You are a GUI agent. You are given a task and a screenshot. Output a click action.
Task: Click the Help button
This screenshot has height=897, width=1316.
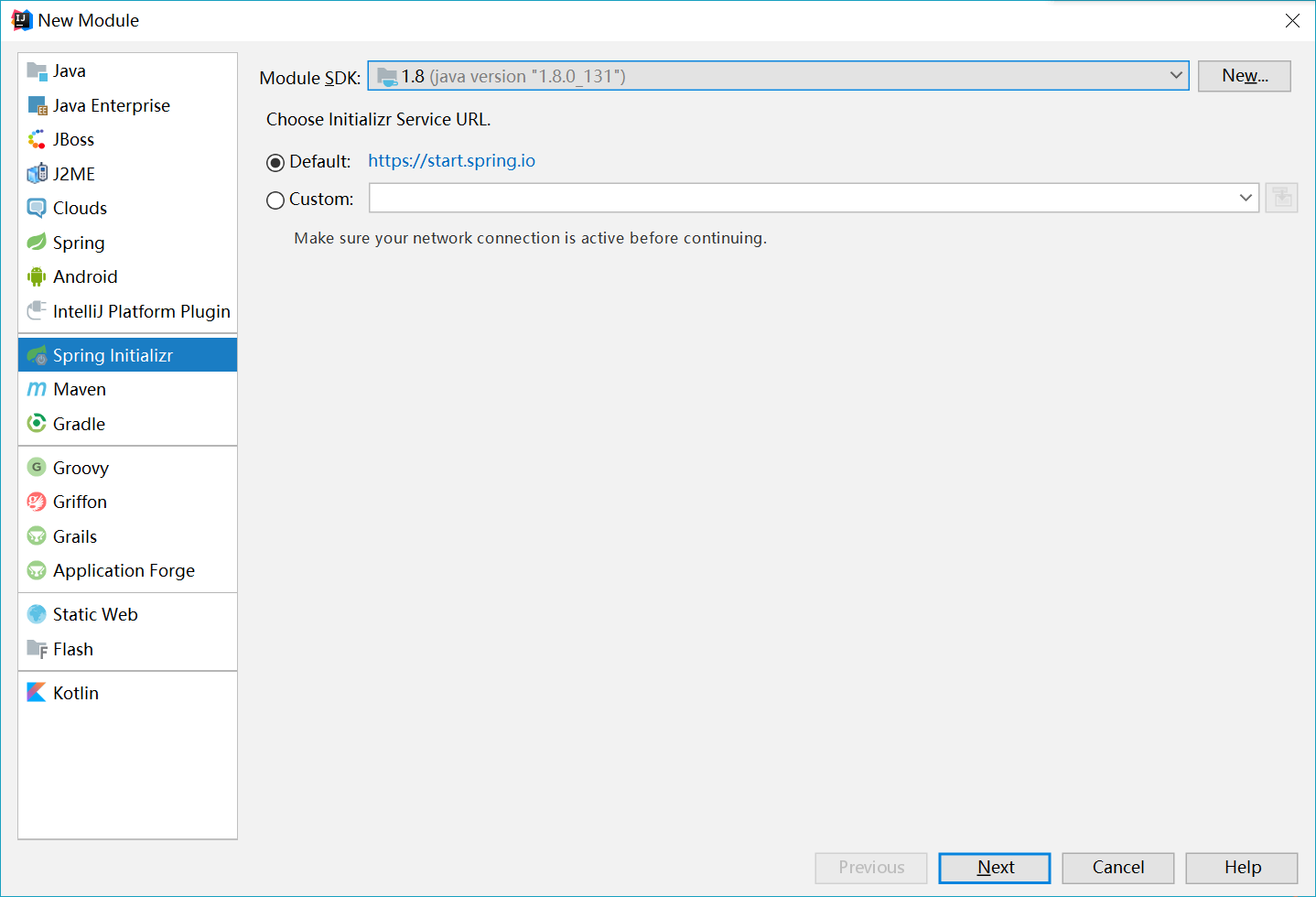click(x=1242, y=868)
